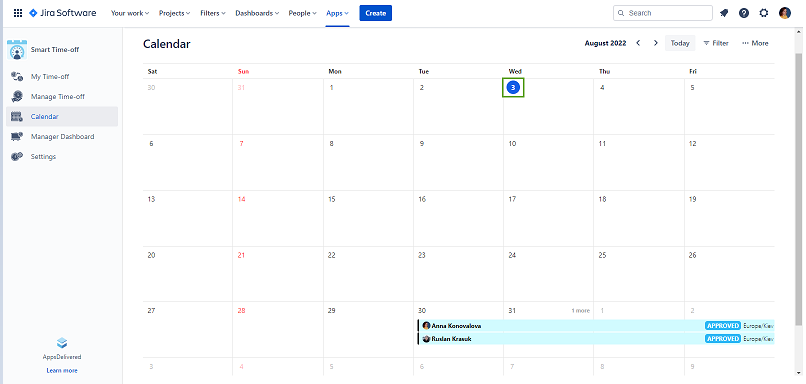Select Calendar in the sidebar

point(62,117)
